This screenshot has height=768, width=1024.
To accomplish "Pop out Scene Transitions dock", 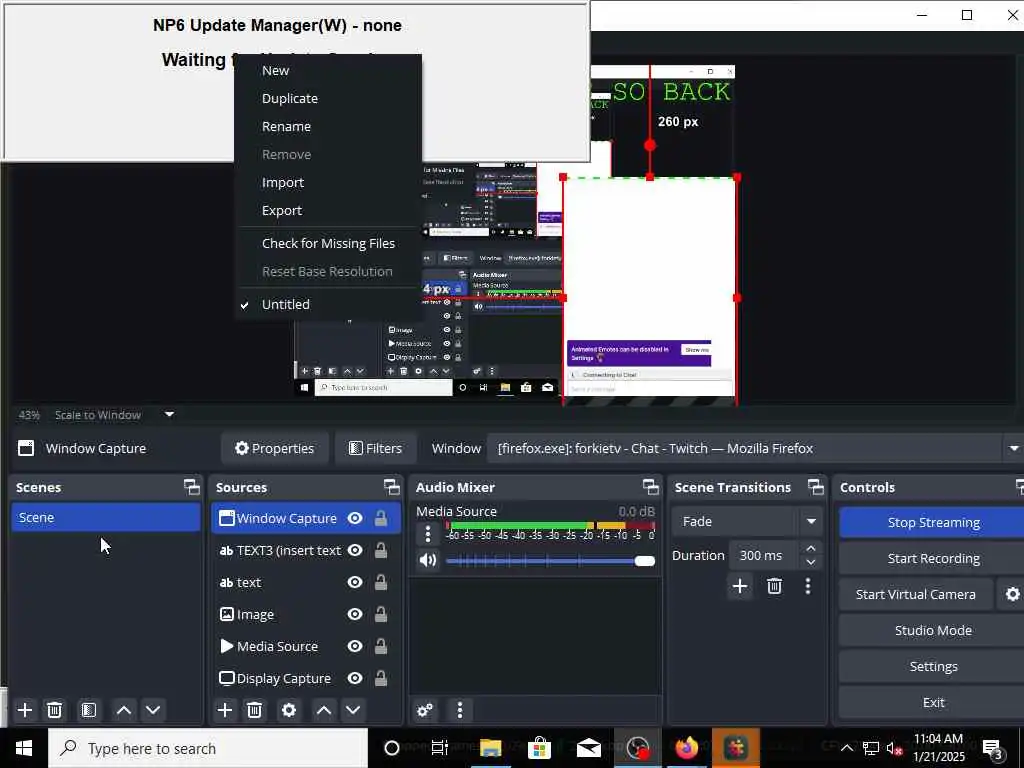I will 816,487.
